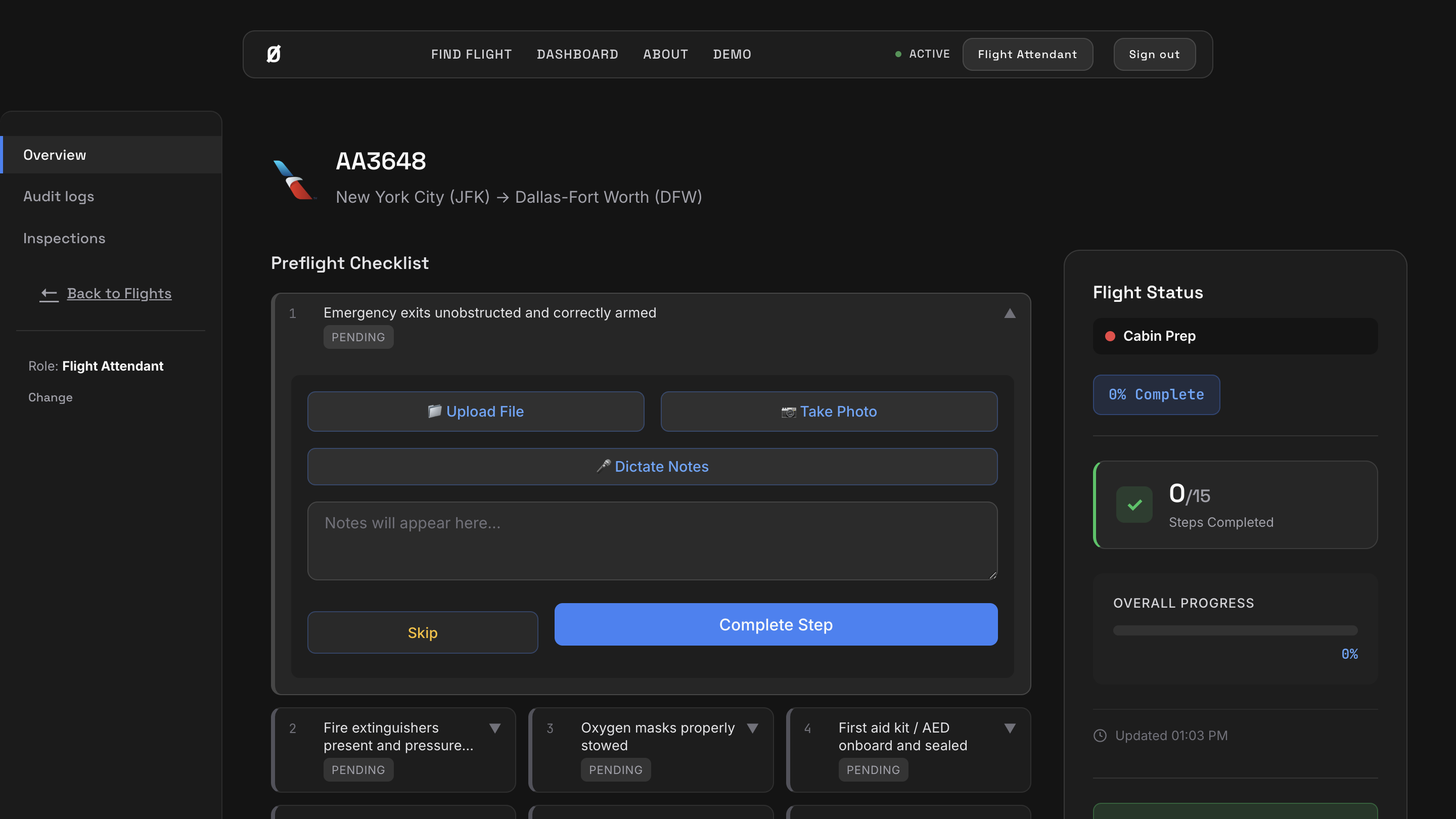Viewport: 1456px width, 819px height.
Task: Expand the Fire extinguishers step
Action: pos(494,728)
